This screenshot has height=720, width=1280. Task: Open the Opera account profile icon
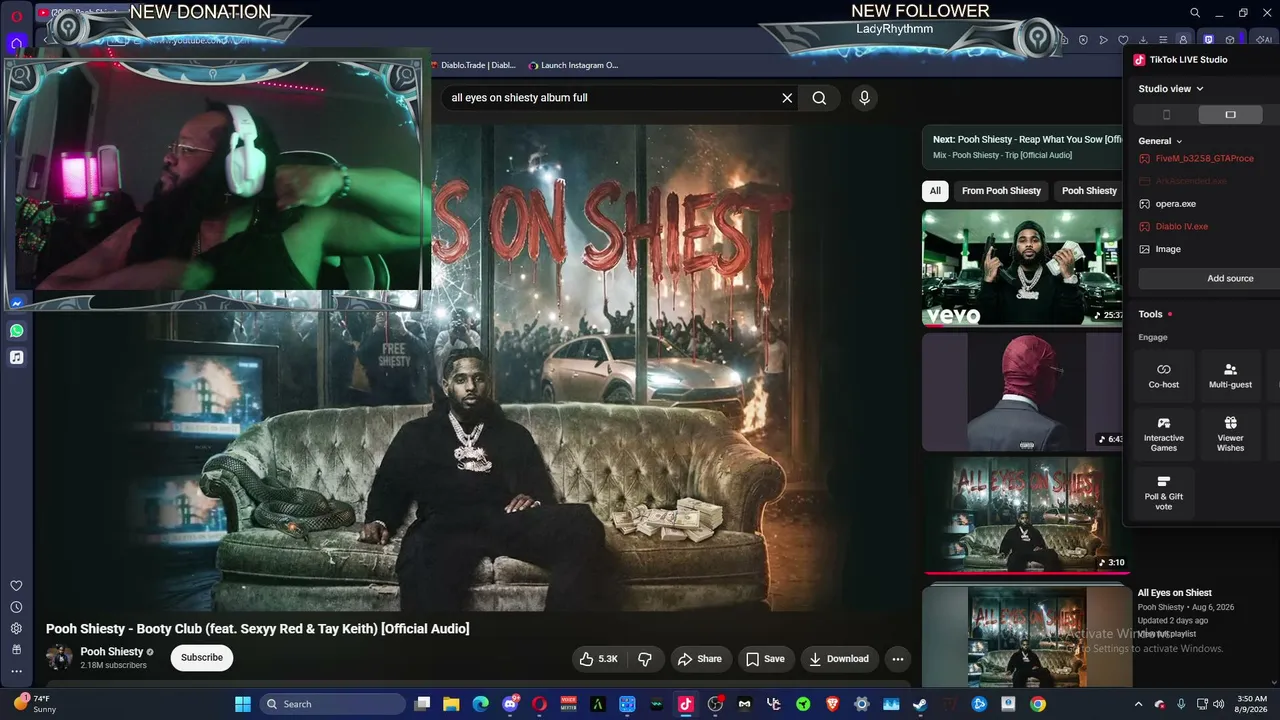(1183, 40)
